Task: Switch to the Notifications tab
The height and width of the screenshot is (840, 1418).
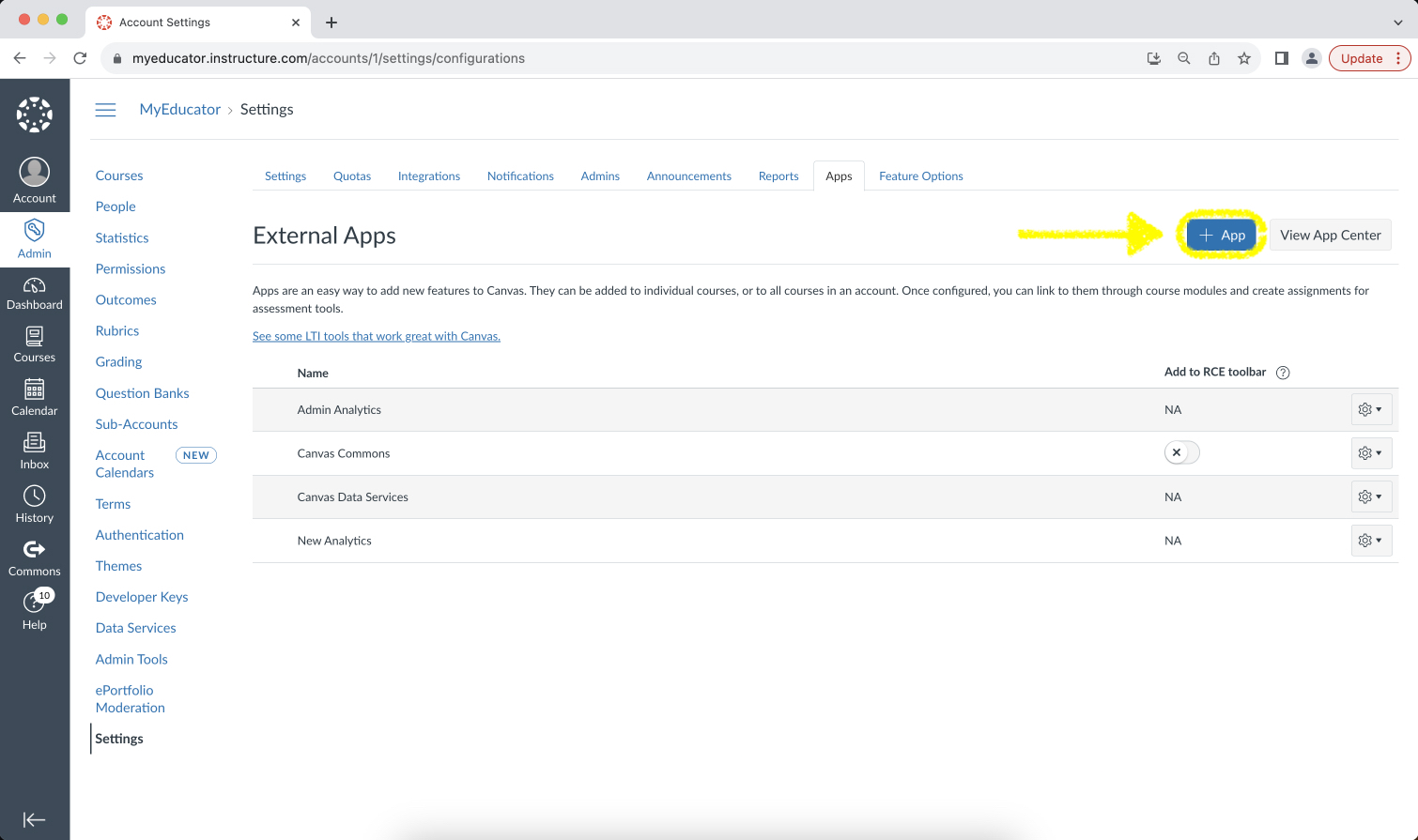Action: (x=520, y=176)
